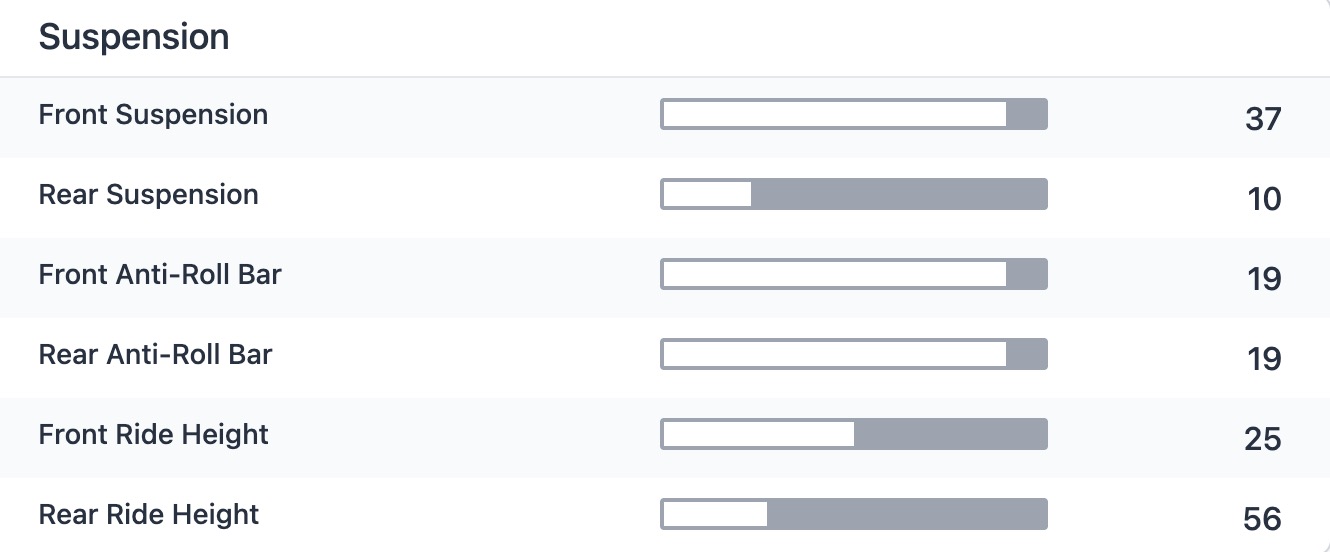Screen dimensions: 1330x552
Task: Click the Front Anti-Roll Bar value 19
Action: [x=1264, y=279]
